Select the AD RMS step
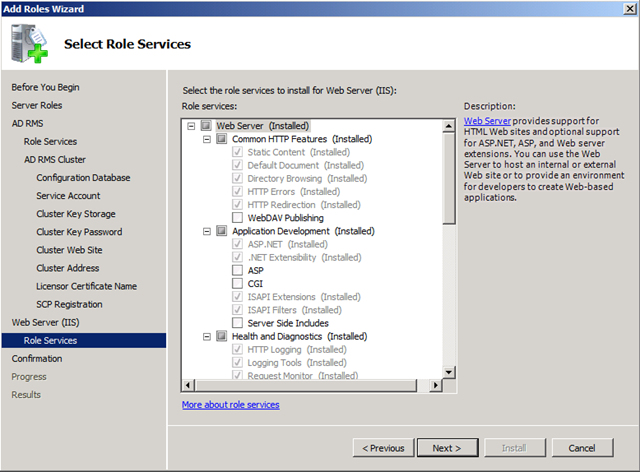Image resolution: width=640 pixels, height=472 pixels. [27, 123]
